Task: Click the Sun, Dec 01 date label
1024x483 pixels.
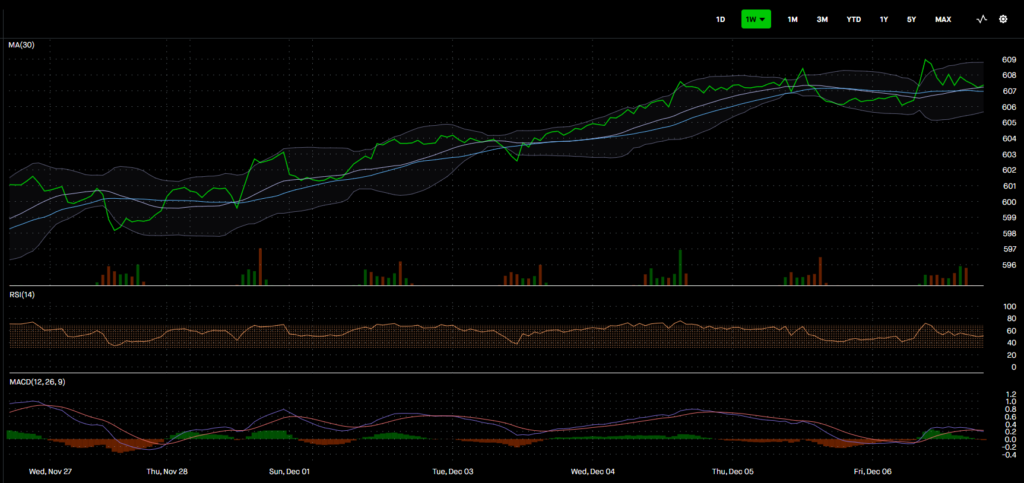Action: tap(289, 471)
